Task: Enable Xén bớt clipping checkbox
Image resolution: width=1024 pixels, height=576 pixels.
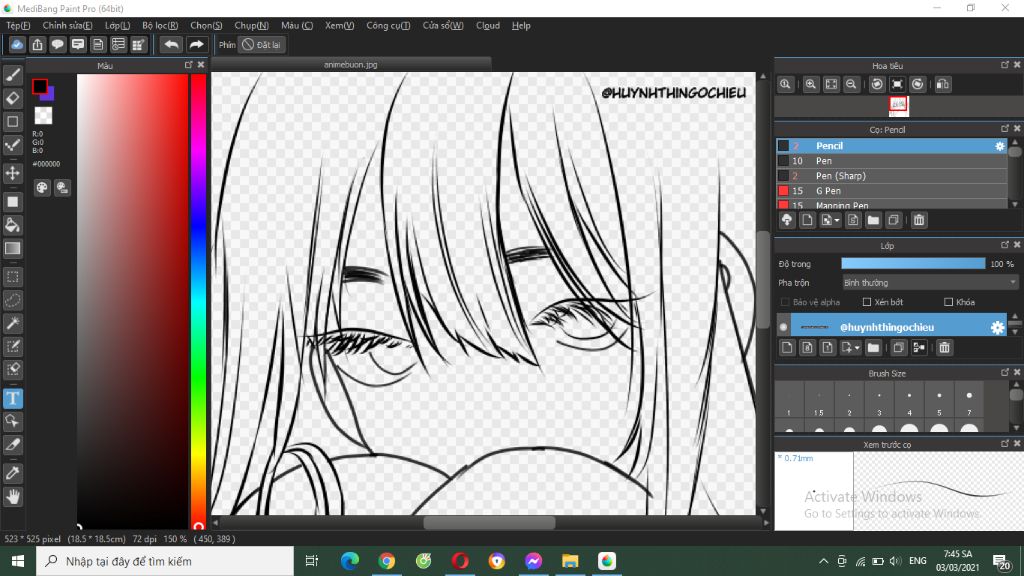Action: [867, 302]
